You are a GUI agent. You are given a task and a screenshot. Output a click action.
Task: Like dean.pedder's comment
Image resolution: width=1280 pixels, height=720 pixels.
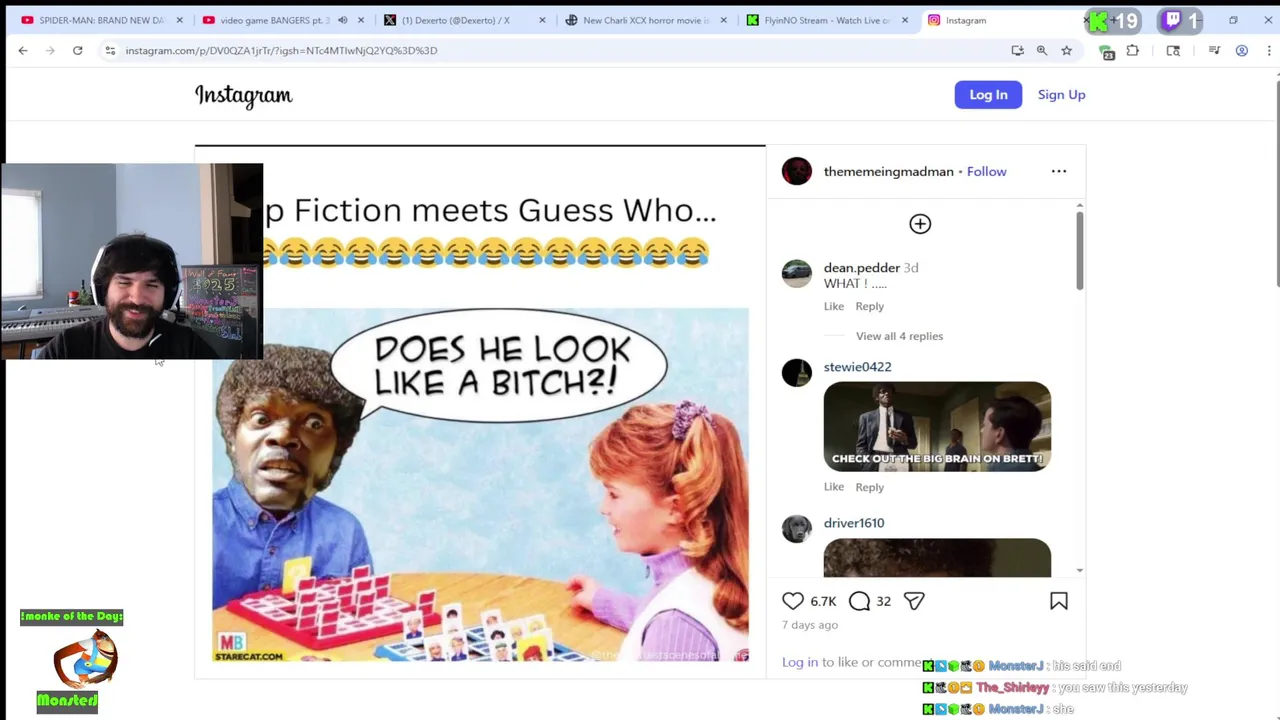pyautogui.click(x=834, y=306)
